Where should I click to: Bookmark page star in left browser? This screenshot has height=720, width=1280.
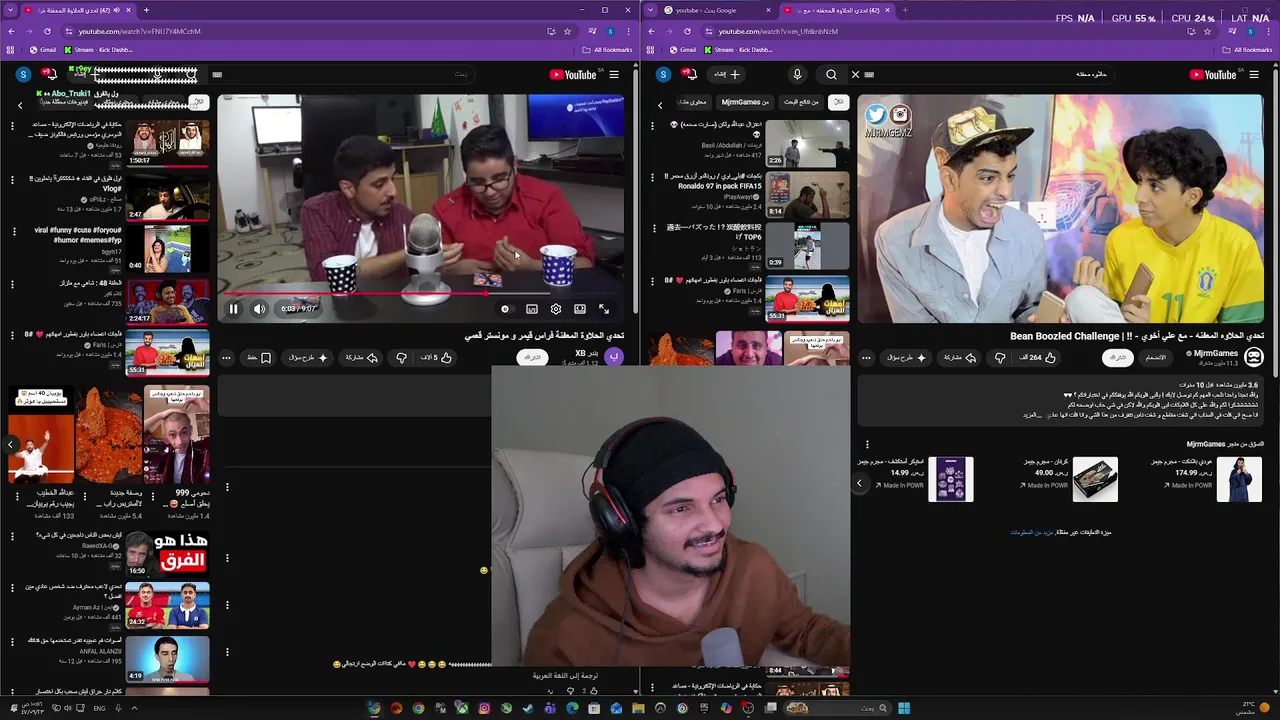(567, 31)
